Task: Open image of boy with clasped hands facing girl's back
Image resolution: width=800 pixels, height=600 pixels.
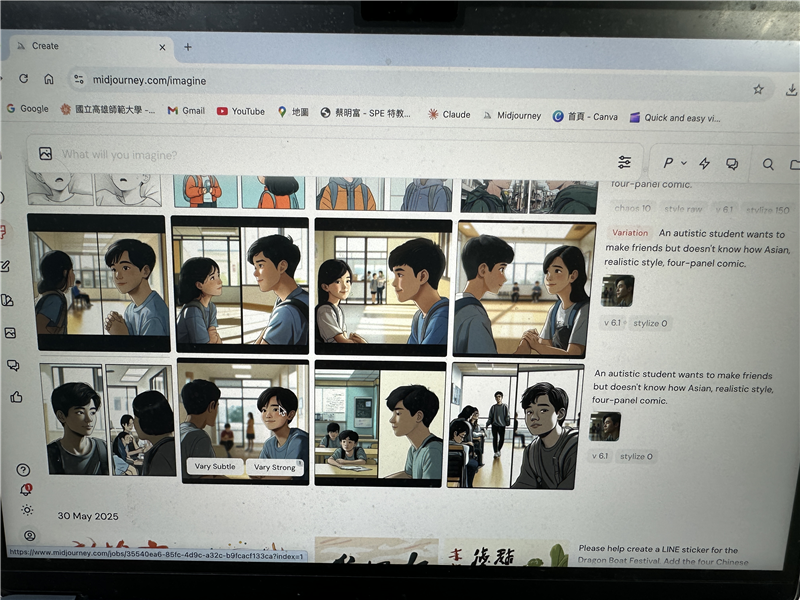Action: (99, 283)
